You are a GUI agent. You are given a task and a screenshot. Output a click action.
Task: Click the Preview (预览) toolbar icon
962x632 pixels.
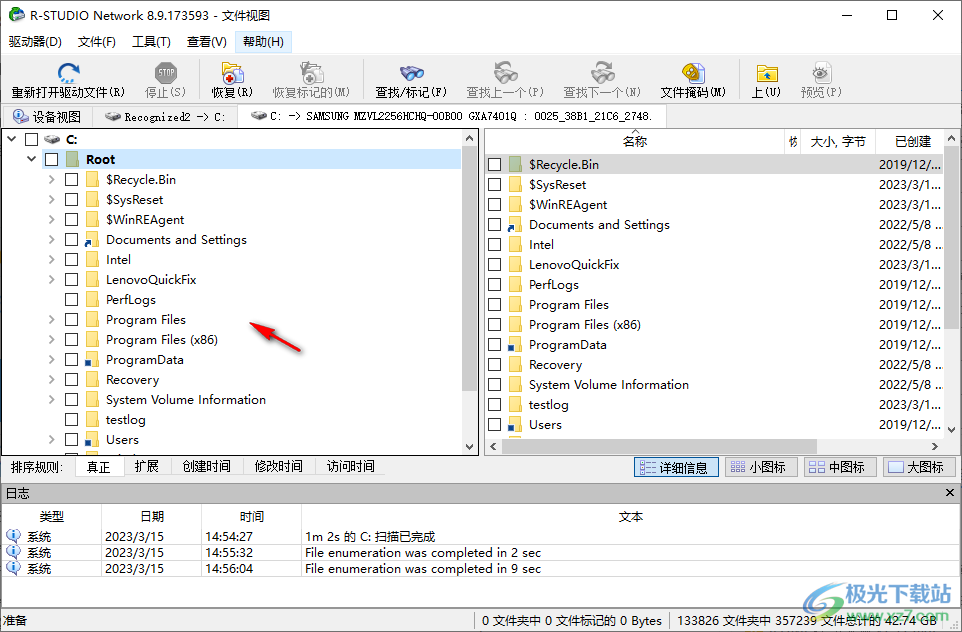click(821, 73)
